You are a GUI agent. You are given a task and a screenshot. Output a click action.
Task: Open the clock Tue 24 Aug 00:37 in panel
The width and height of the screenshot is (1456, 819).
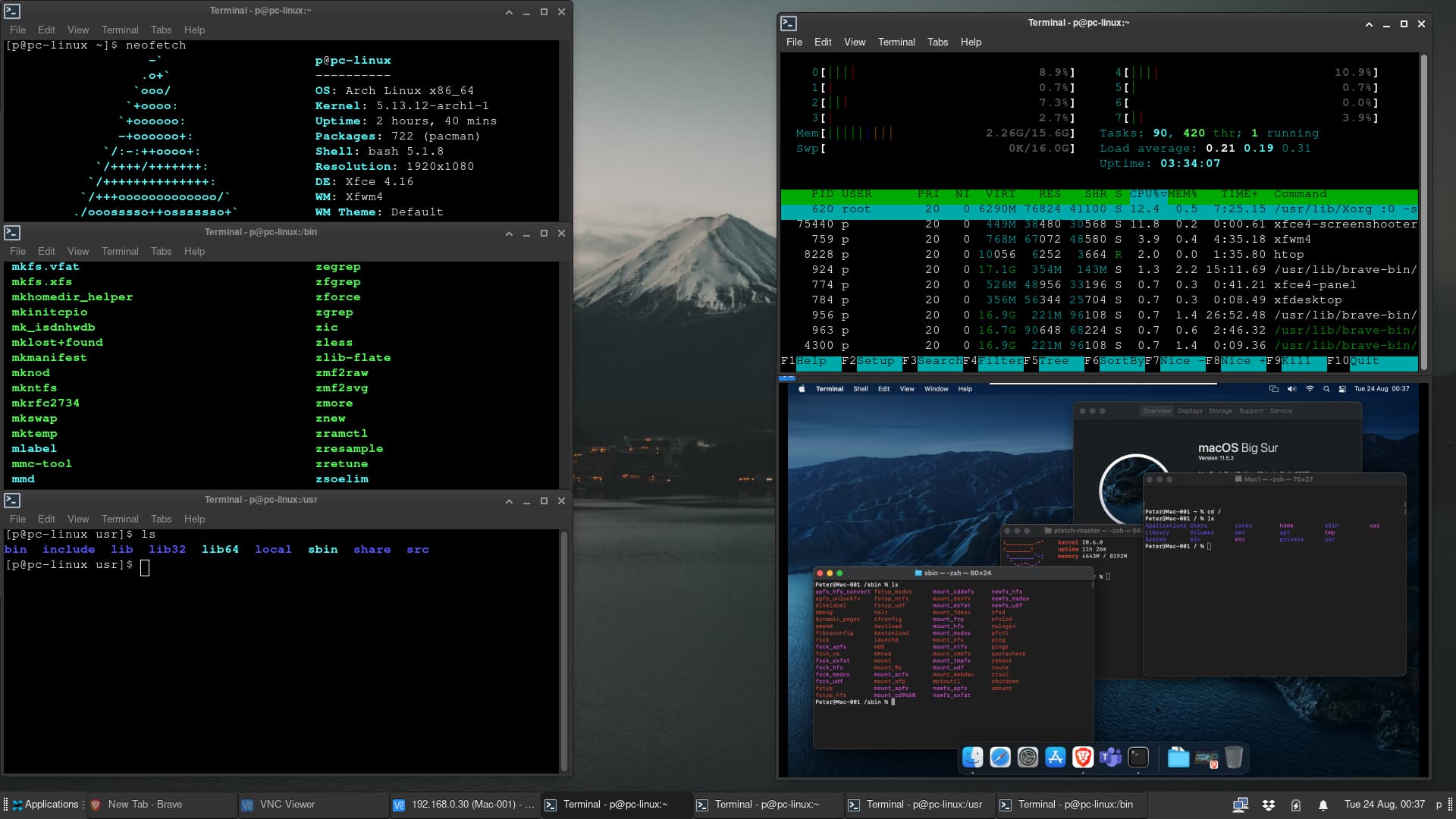[1384, 805]
